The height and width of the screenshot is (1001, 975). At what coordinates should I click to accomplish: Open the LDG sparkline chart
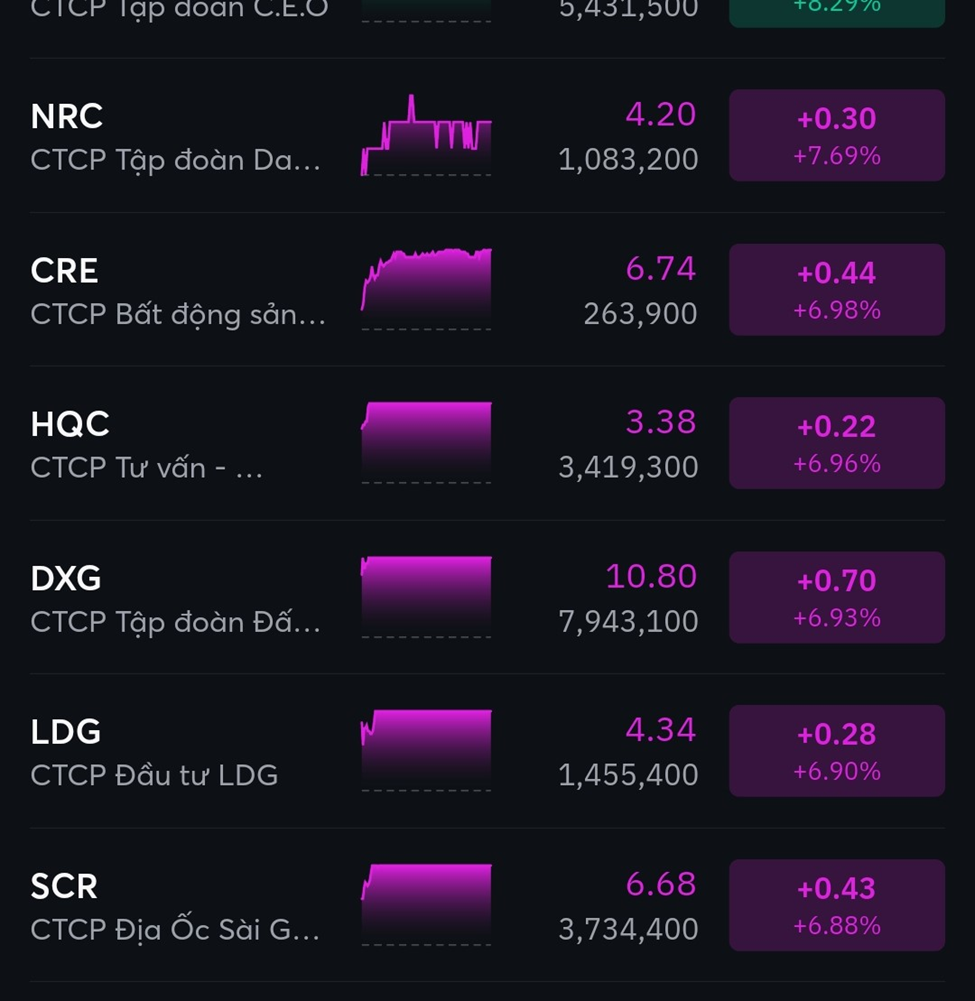pyautogui.click(x=426, y=751)
